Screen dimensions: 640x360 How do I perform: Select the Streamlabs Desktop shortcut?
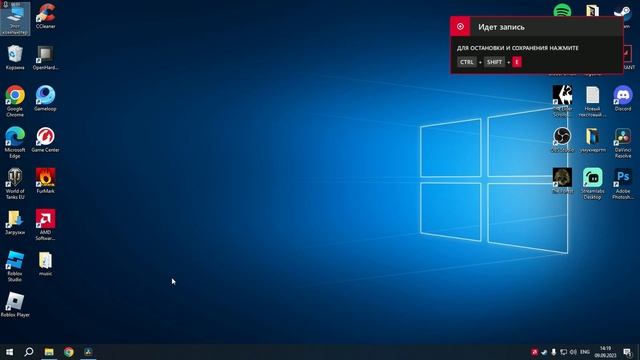[x=592, y=184]
